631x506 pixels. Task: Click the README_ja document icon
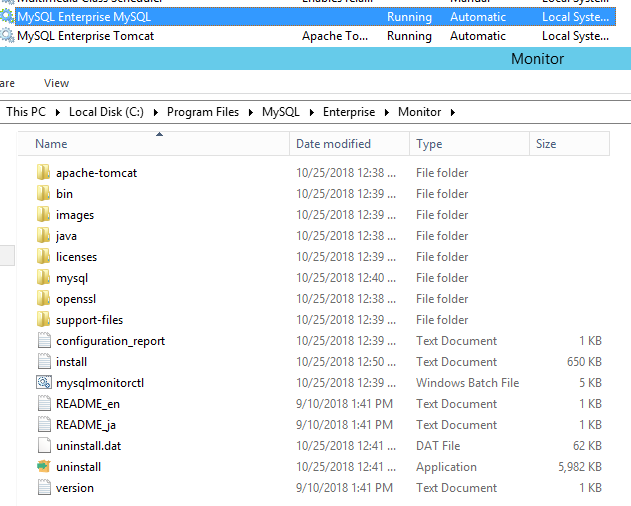[x=44, y=424]
